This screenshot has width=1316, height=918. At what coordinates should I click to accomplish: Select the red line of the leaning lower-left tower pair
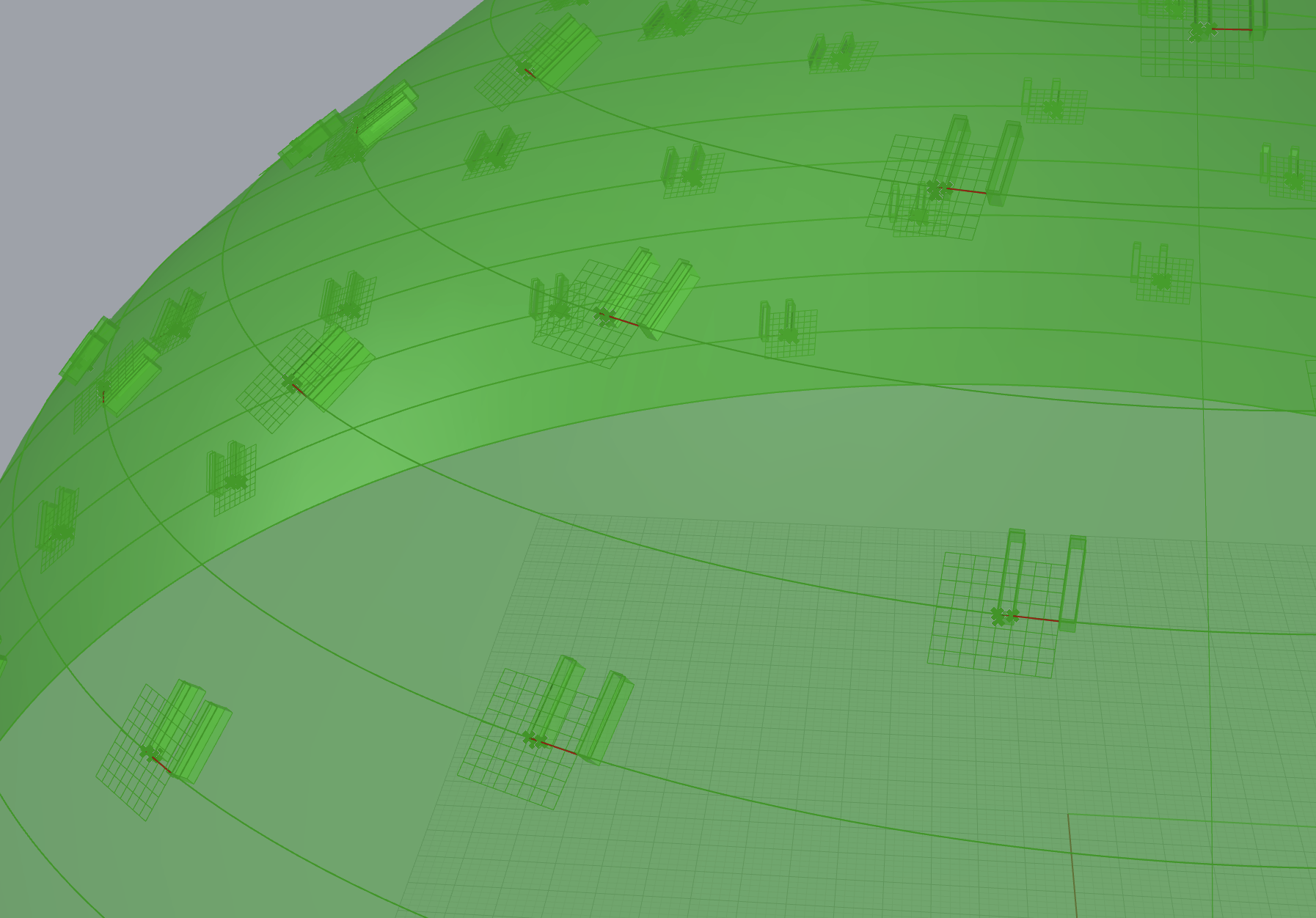click(x=161, y=765)
